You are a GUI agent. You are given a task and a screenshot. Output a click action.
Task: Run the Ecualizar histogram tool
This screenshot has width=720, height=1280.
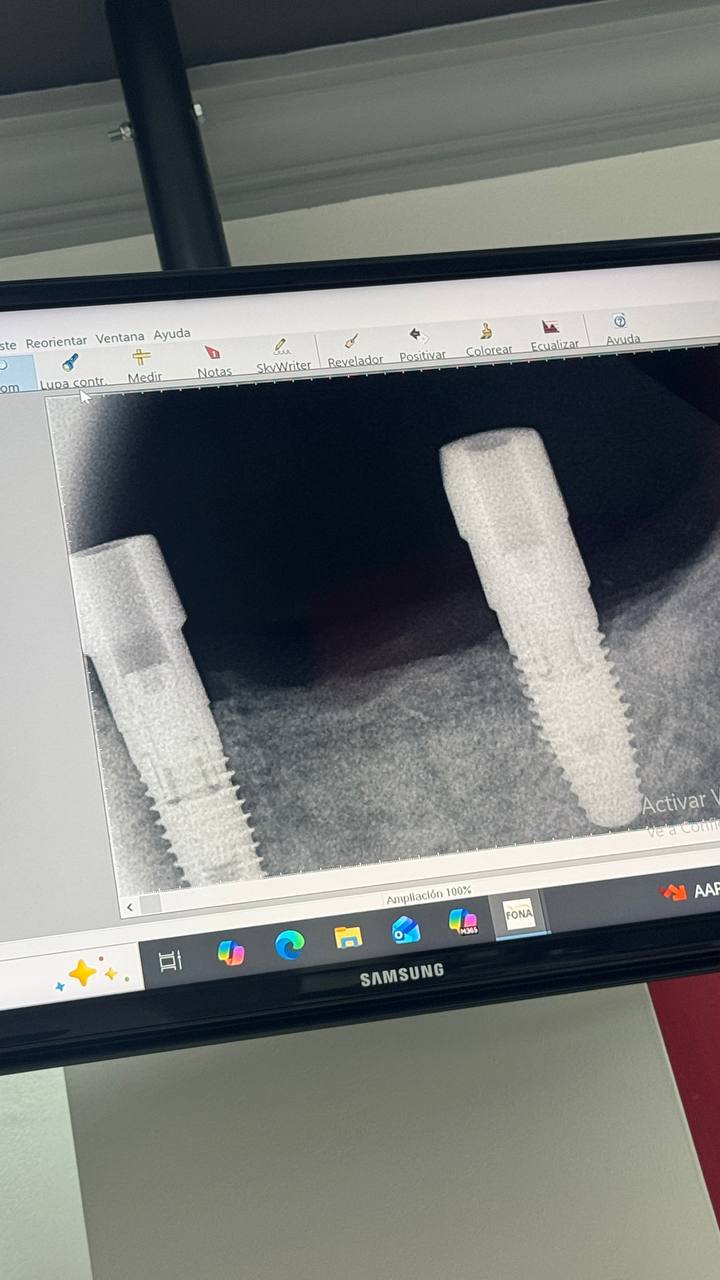point(553,336)
